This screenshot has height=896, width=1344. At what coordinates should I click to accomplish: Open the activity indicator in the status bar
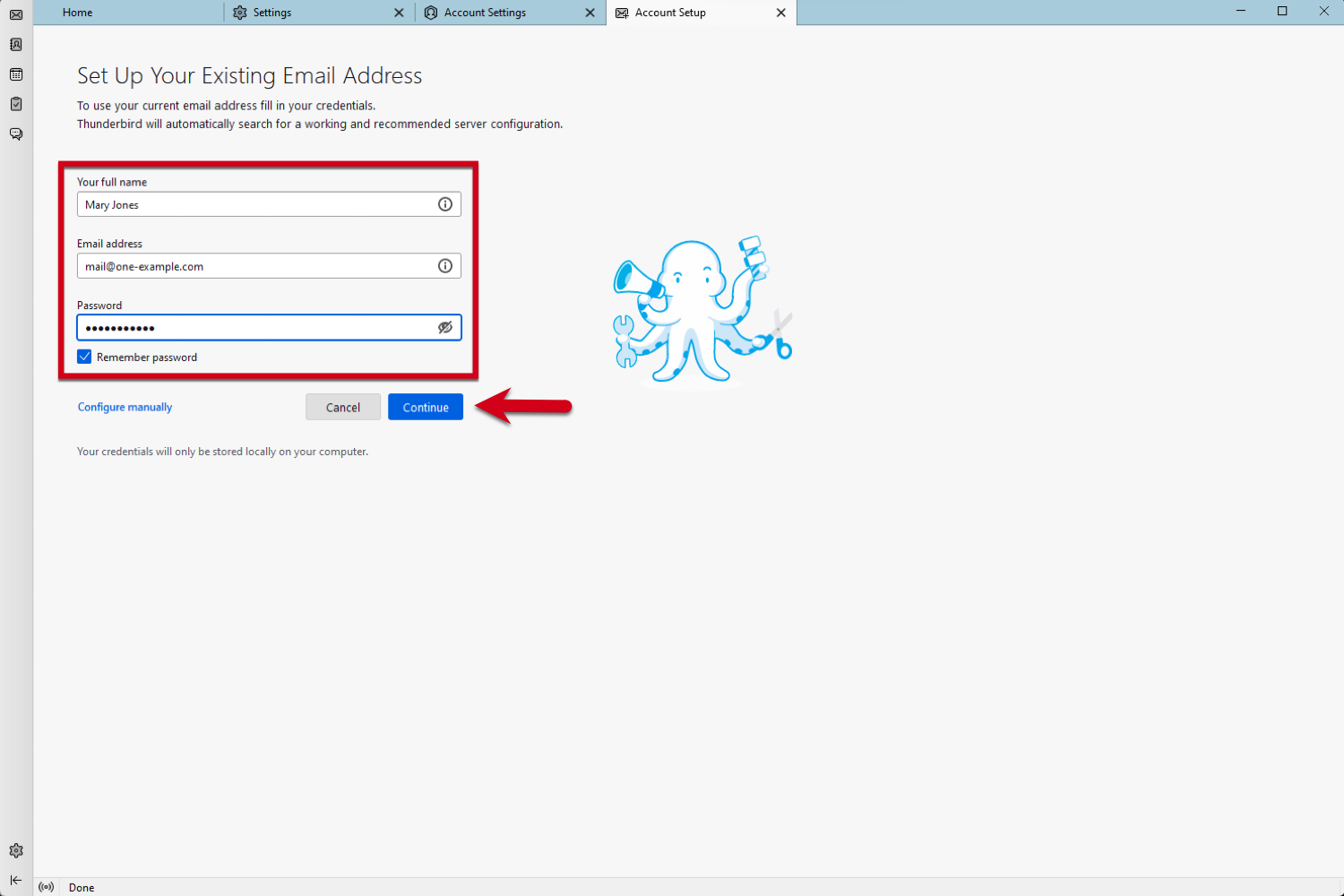46,886
